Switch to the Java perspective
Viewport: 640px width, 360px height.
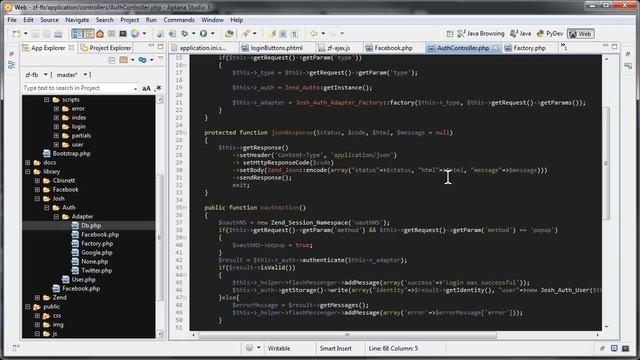(x=520, y=34)
